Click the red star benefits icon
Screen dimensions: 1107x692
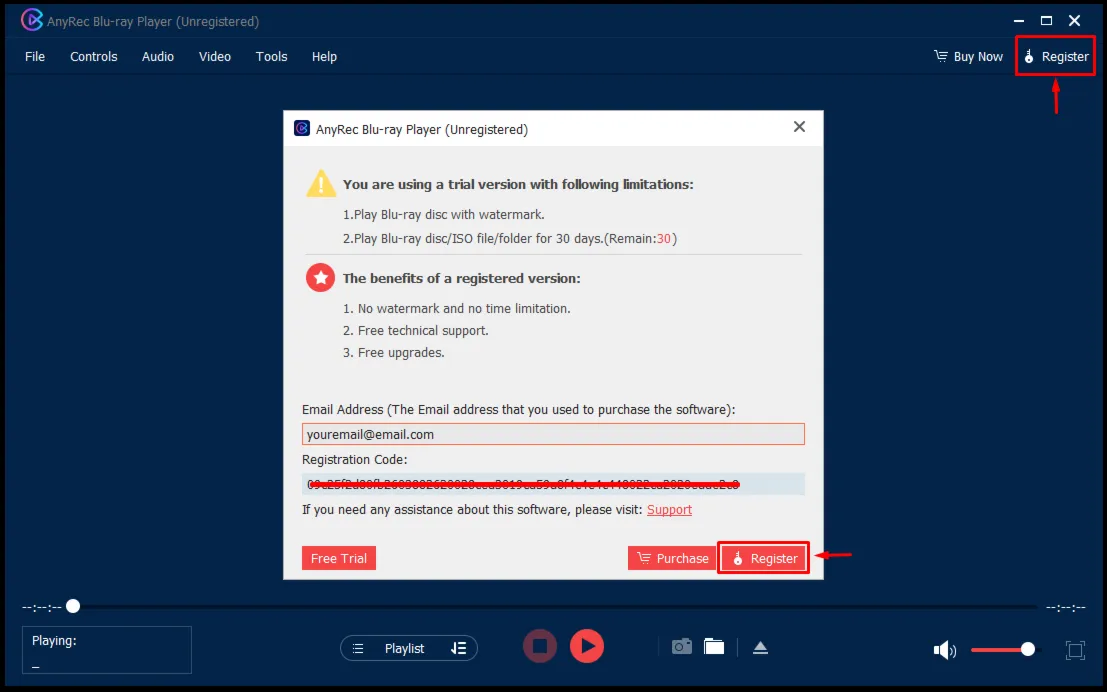pyautogui.click(x=321, y=278)
